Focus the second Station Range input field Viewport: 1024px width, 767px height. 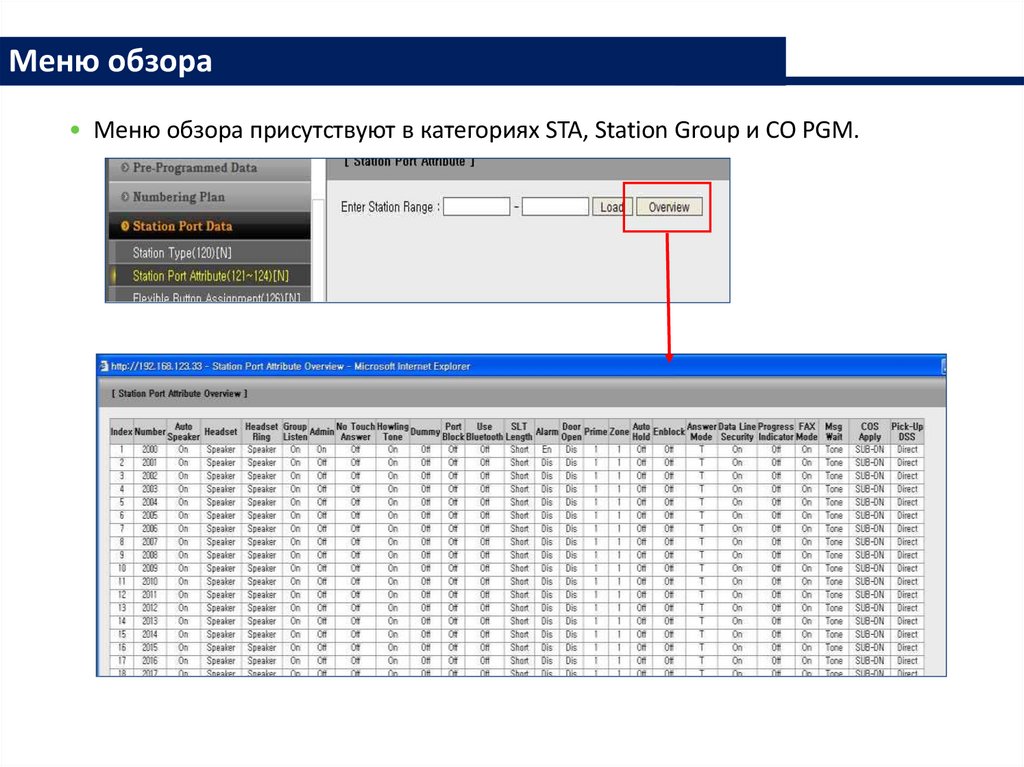[555, 207]
